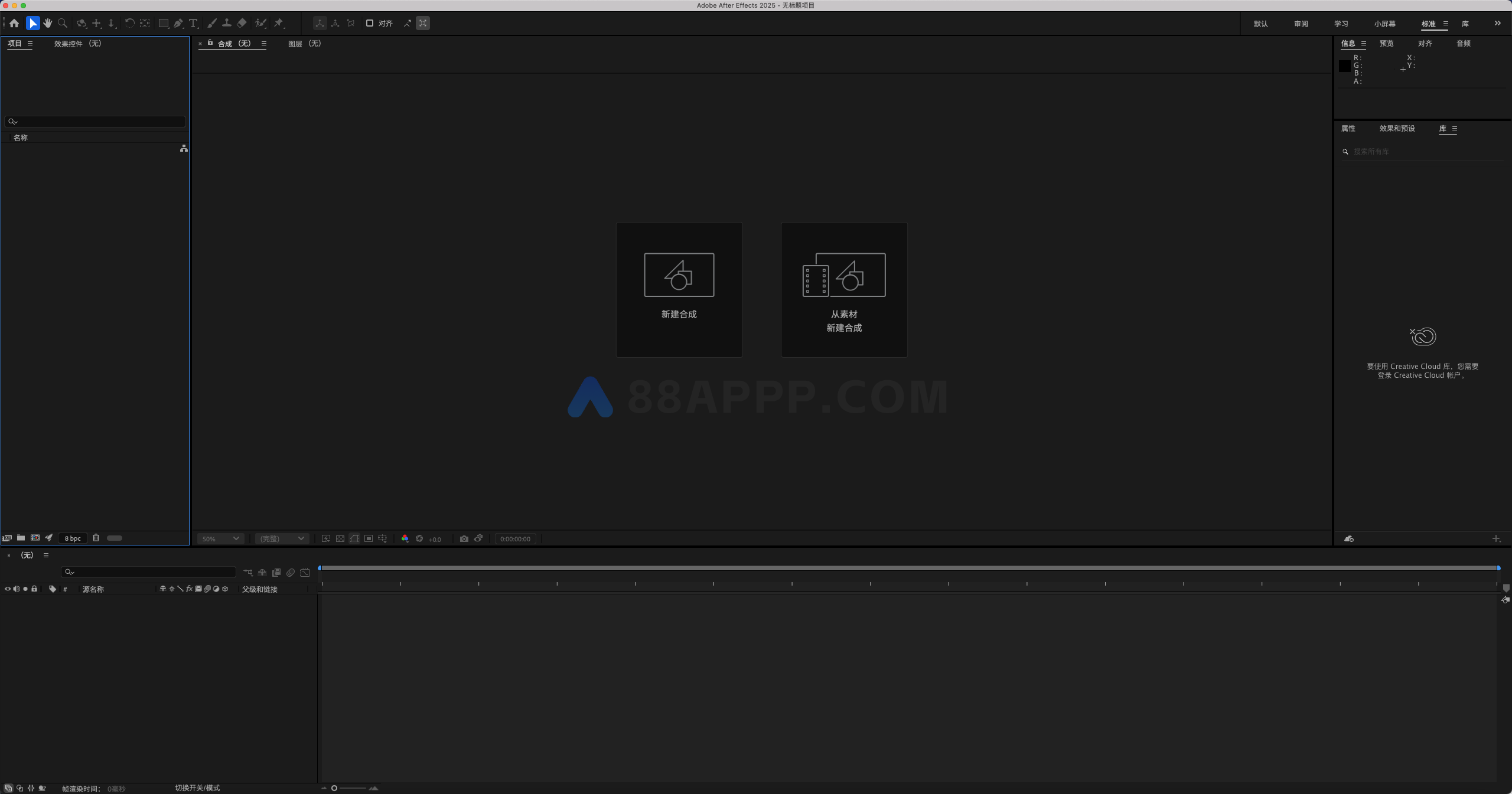Click the timeline zoom slider
The image size is (1512, 794).
350,788
